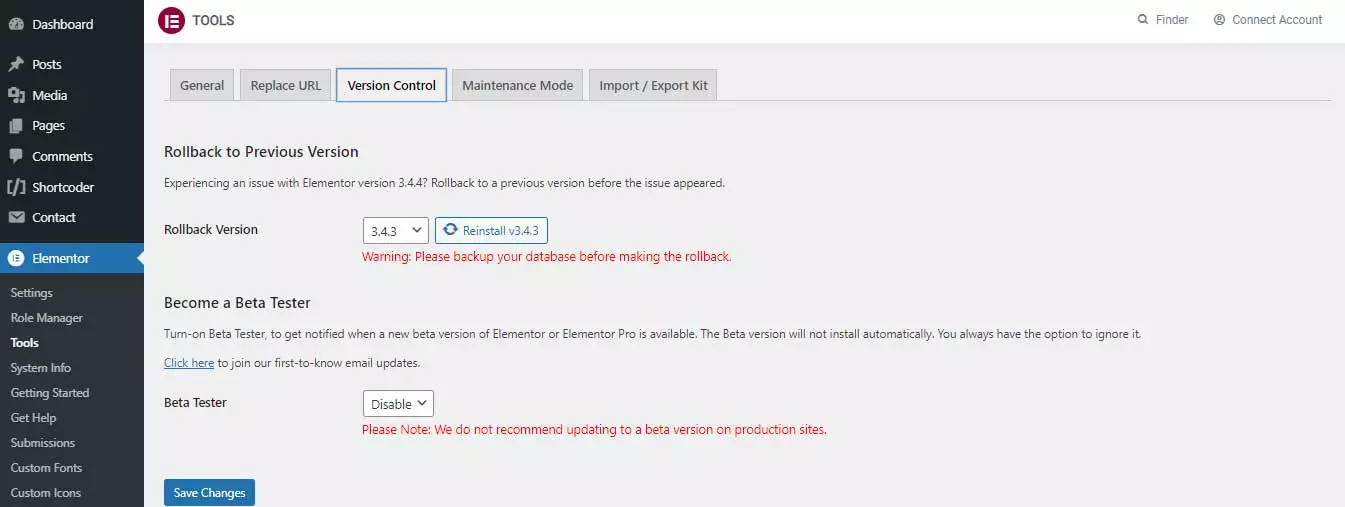
Task: Follow the Click here email updates link
Action: point(189,363)
